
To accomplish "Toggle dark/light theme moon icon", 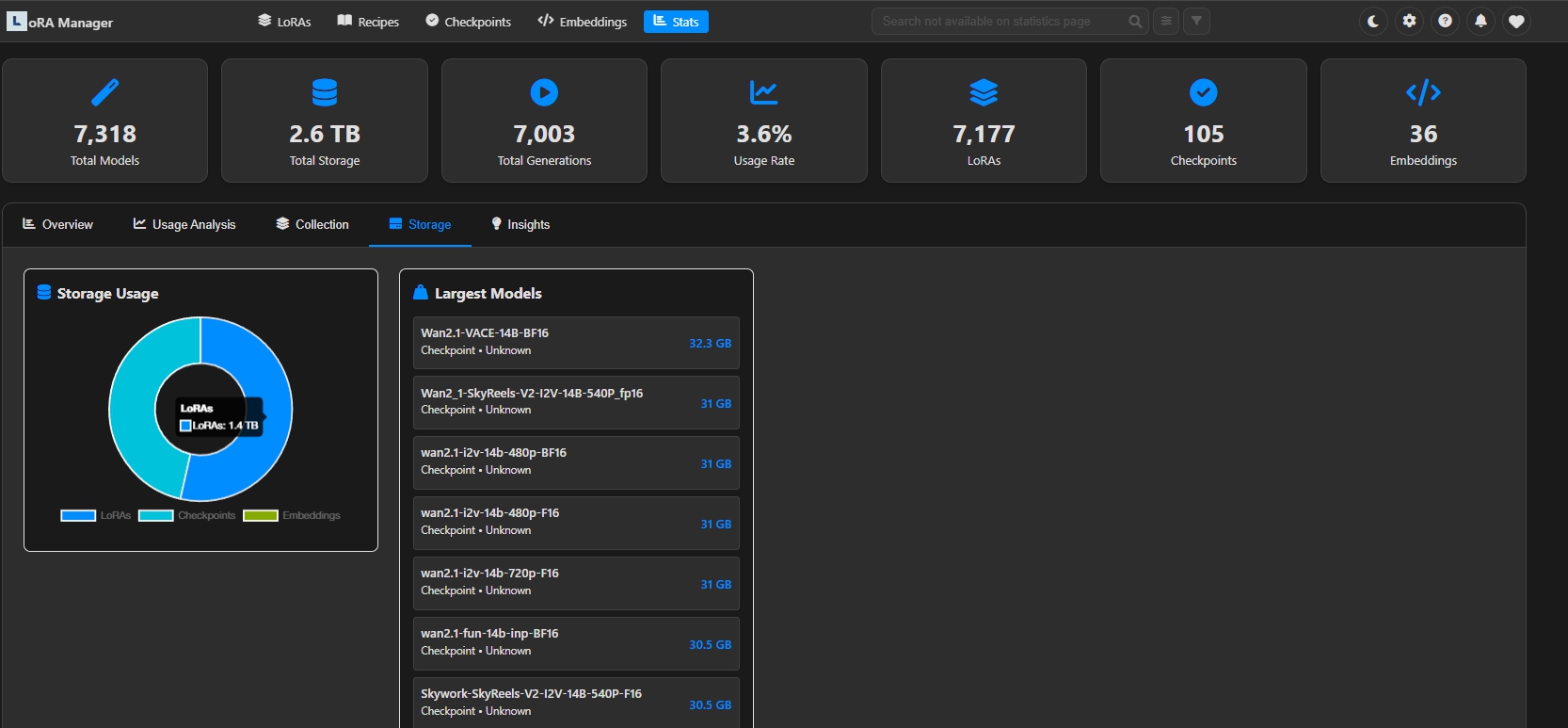I will pyautogui.click(x=1374, y=21).
